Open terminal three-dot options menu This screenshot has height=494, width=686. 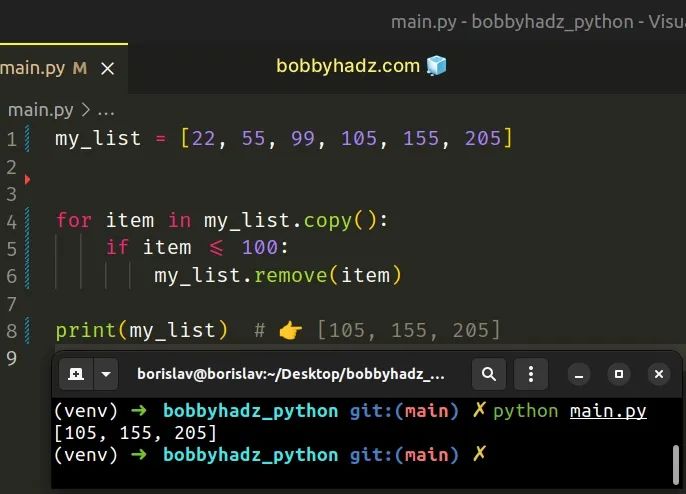tap(531, 374)
